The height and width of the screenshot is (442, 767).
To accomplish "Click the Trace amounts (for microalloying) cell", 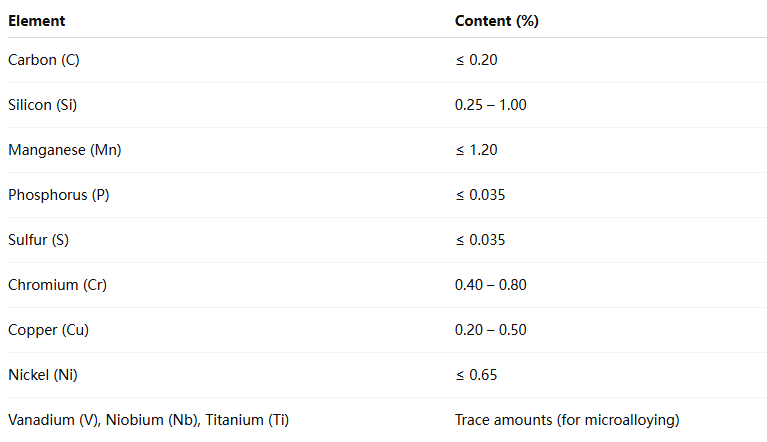I will point(566,420).
